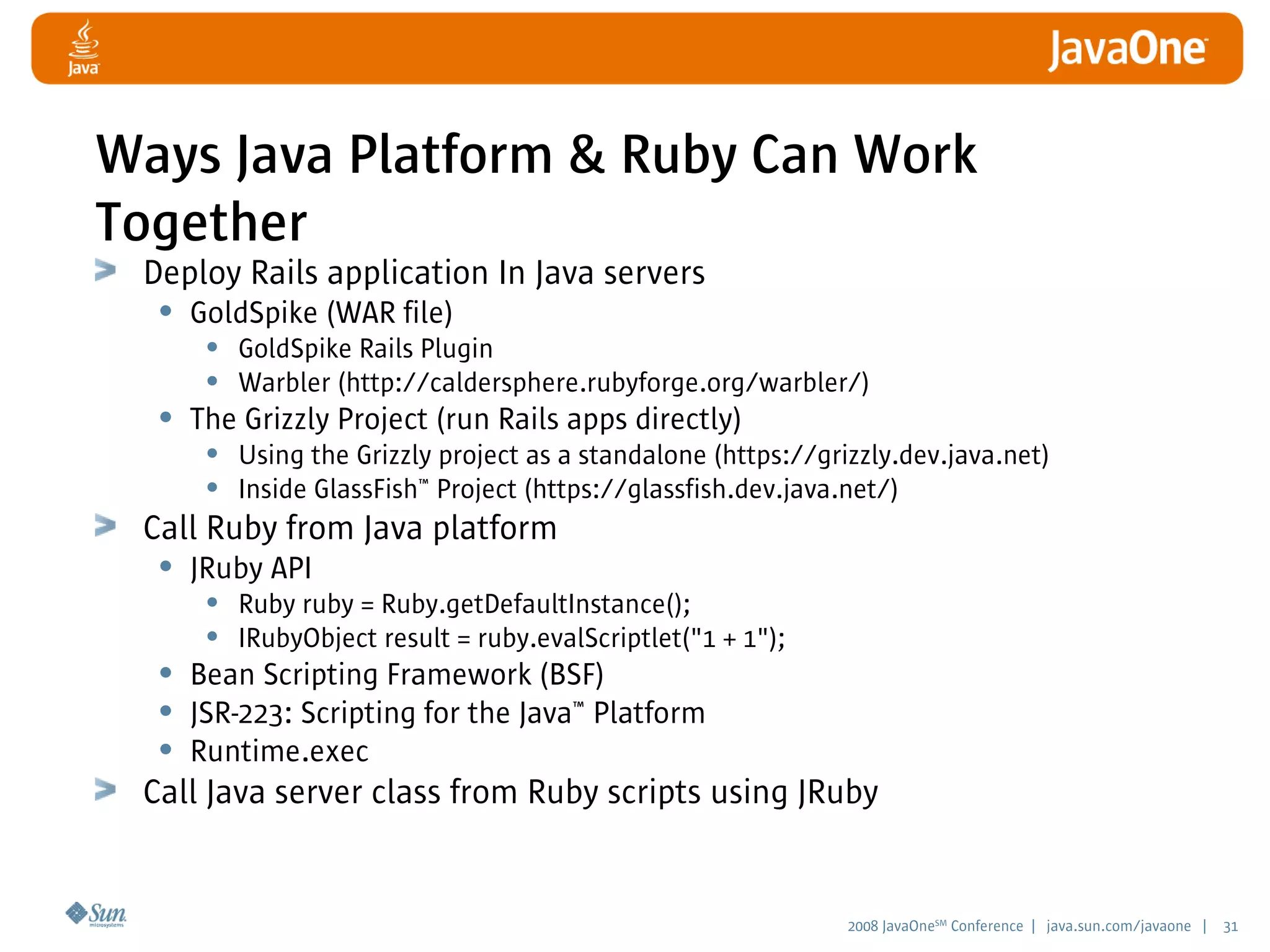Click arrow bullet beside Call Java server class
The height and width of the screenshot is (952, 1270).
[105, 790]
